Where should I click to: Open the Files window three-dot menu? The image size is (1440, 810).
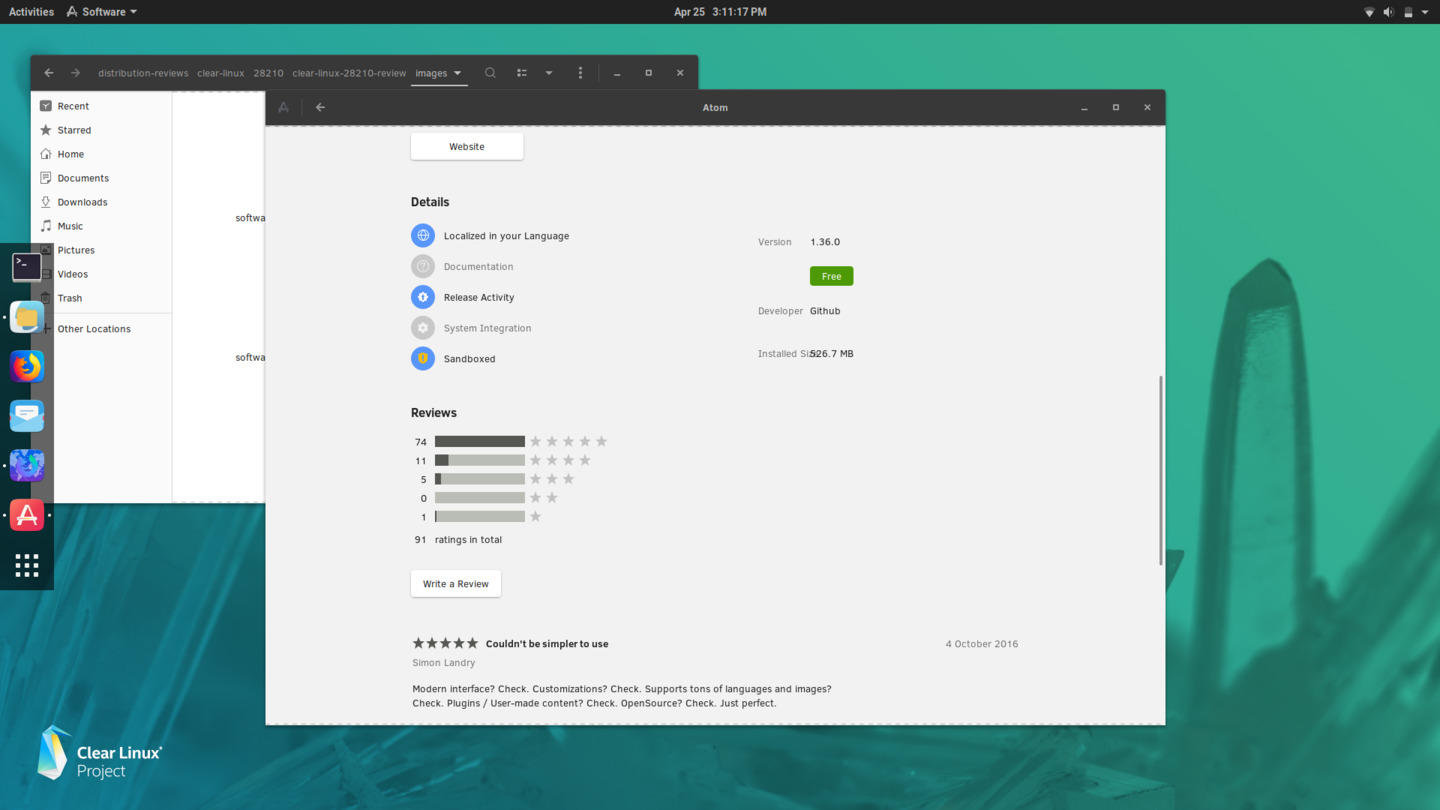click(x=580, y=73)
